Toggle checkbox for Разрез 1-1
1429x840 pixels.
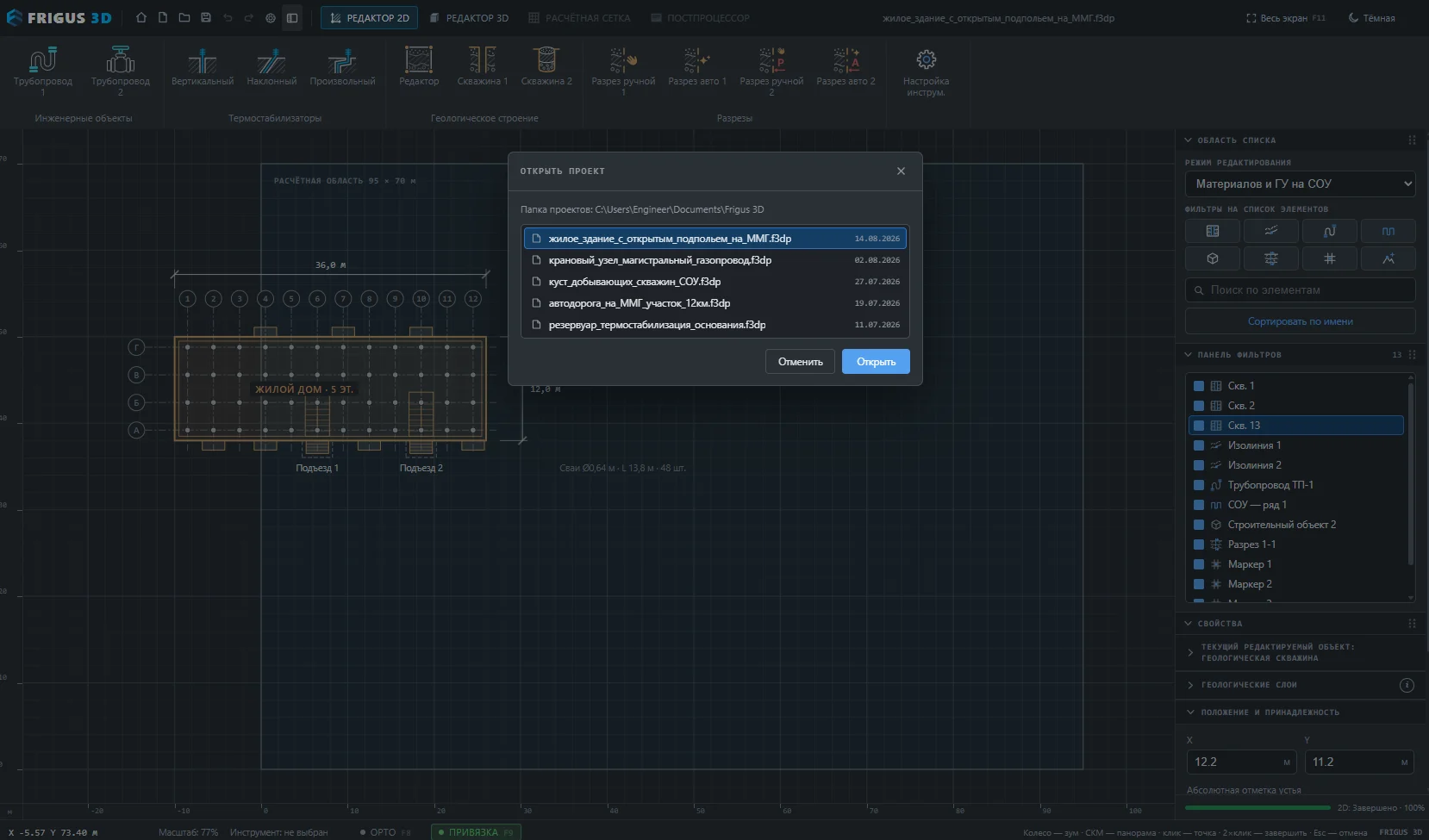click(1199, 544)
